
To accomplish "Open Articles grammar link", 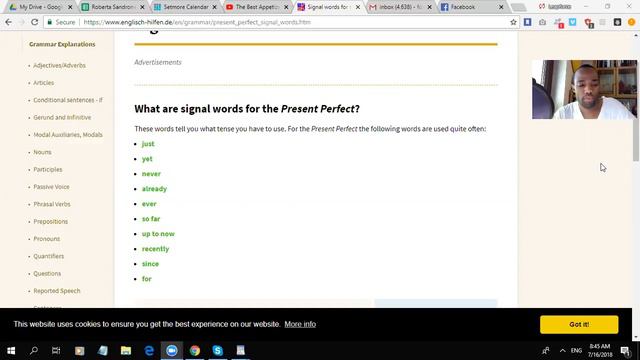I will point(43,82).
